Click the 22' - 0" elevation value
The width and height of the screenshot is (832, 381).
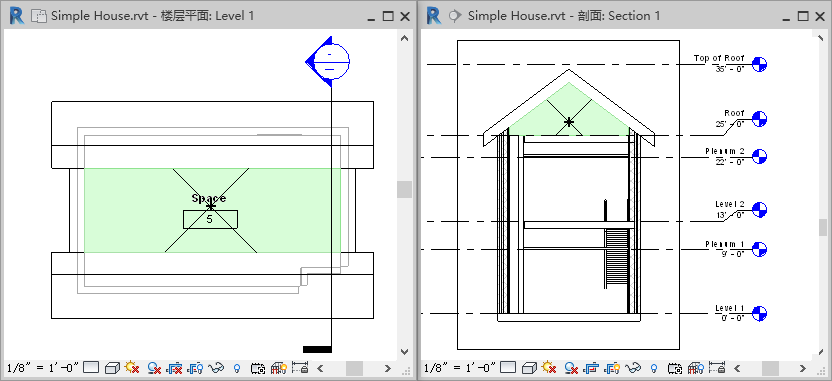point(730,161)
